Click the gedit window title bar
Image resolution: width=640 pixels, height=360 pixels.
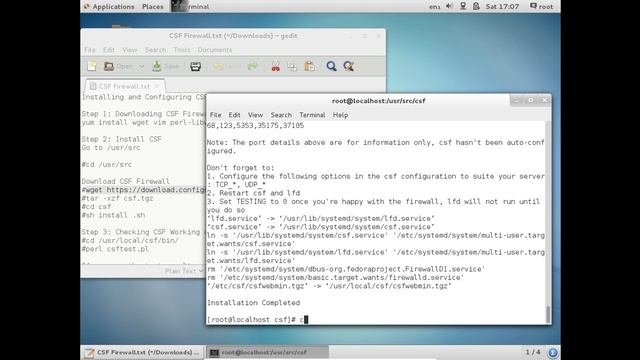click(233, 36)
